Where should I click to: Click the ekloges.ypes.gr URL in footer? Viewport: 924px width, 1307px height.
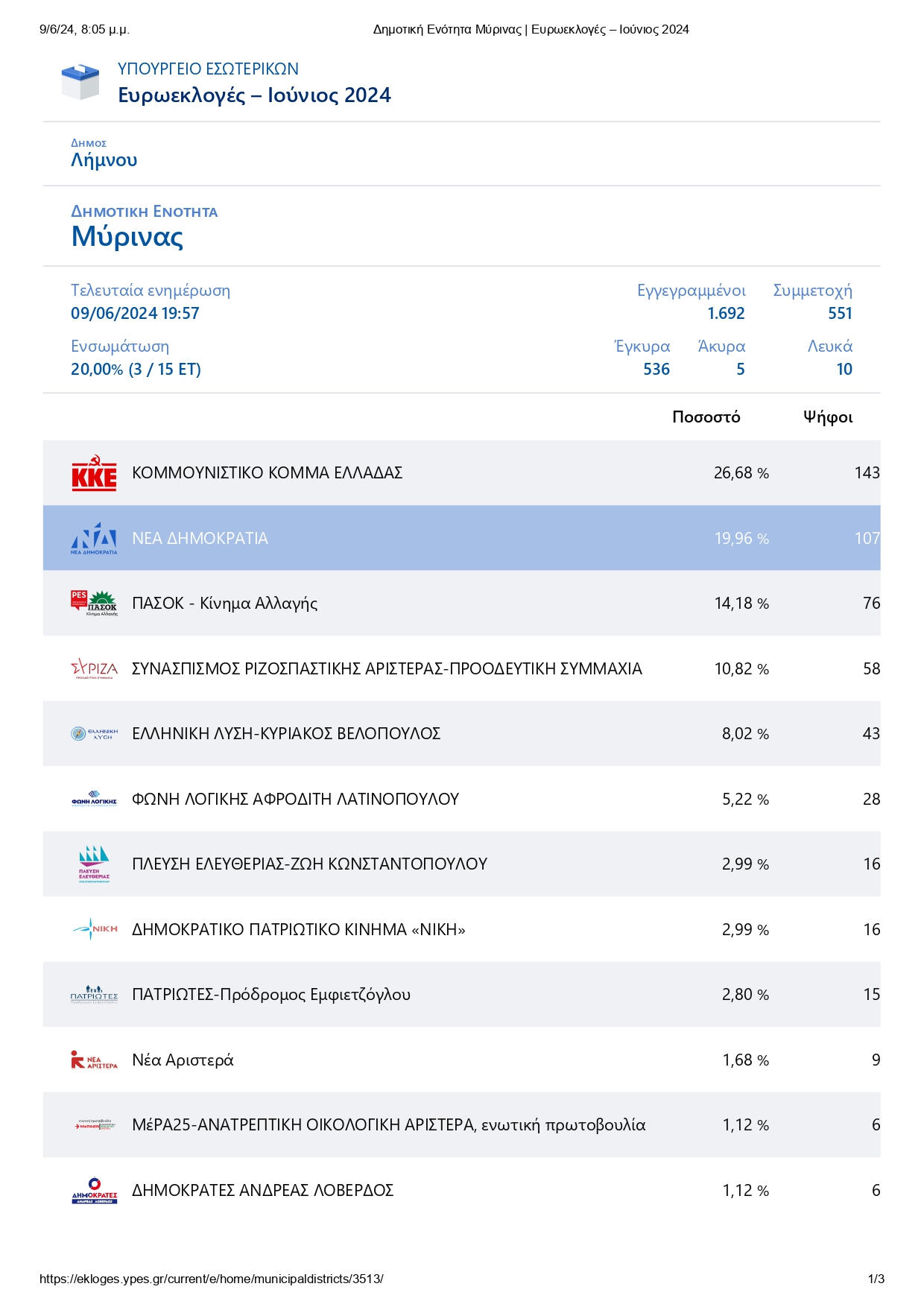(x=211, y=1279)
